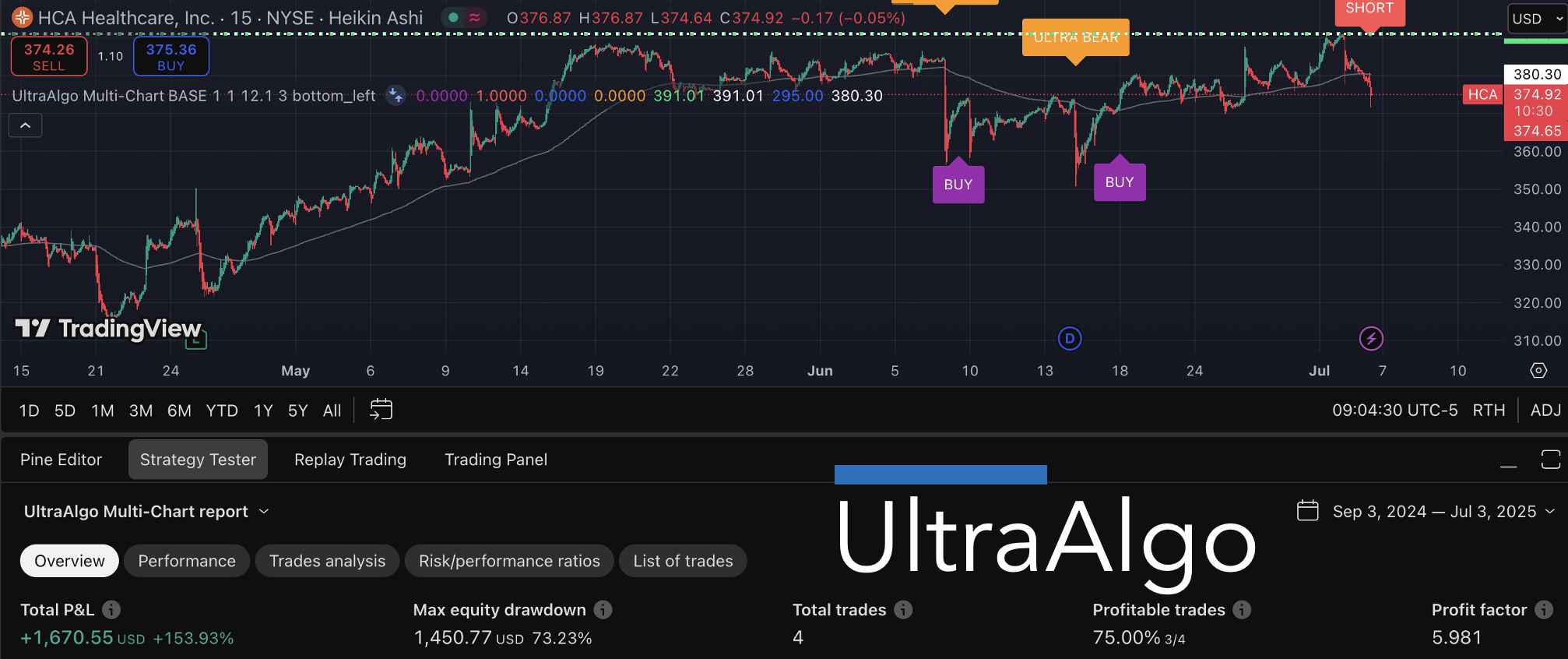Open chart settings gear on price axis
This screenshot has height=659, width=1568.
click(1538, 371)
